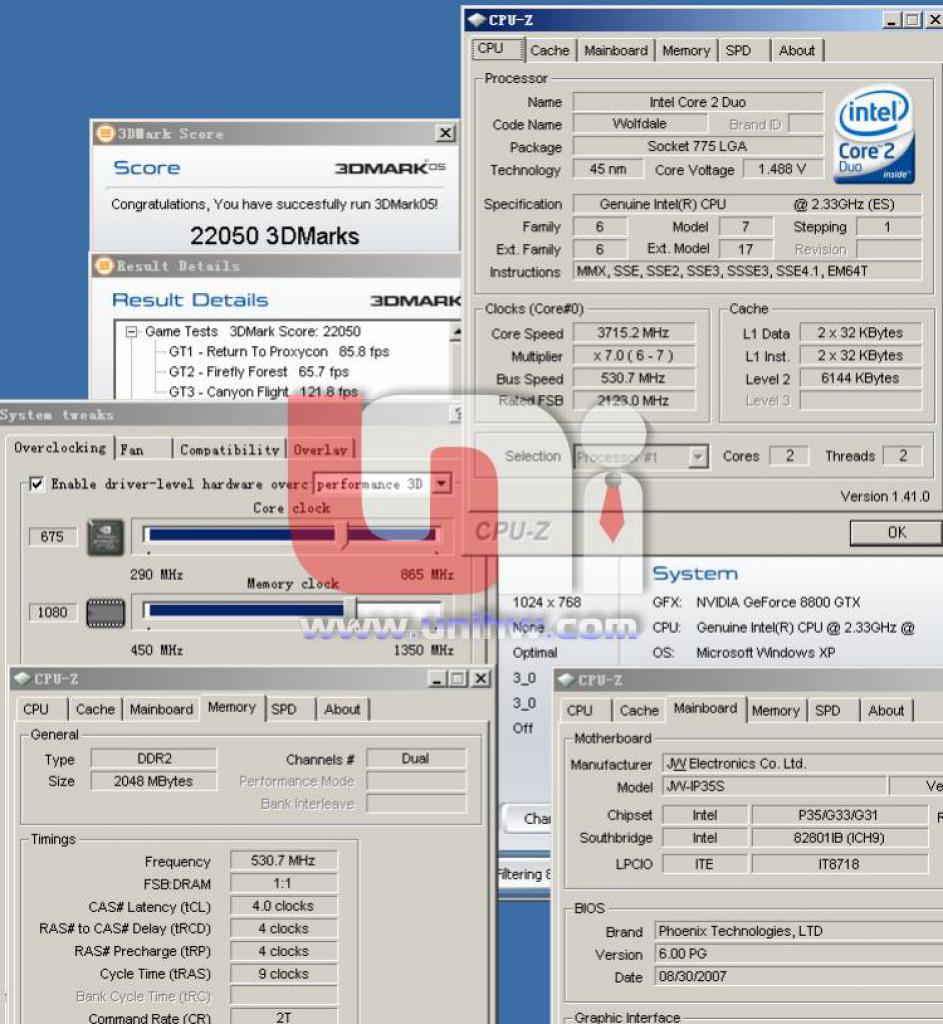This screenshot has height=1024, width=943.
Task: Click the Result Details title bar icon
Action: point(104,266)
